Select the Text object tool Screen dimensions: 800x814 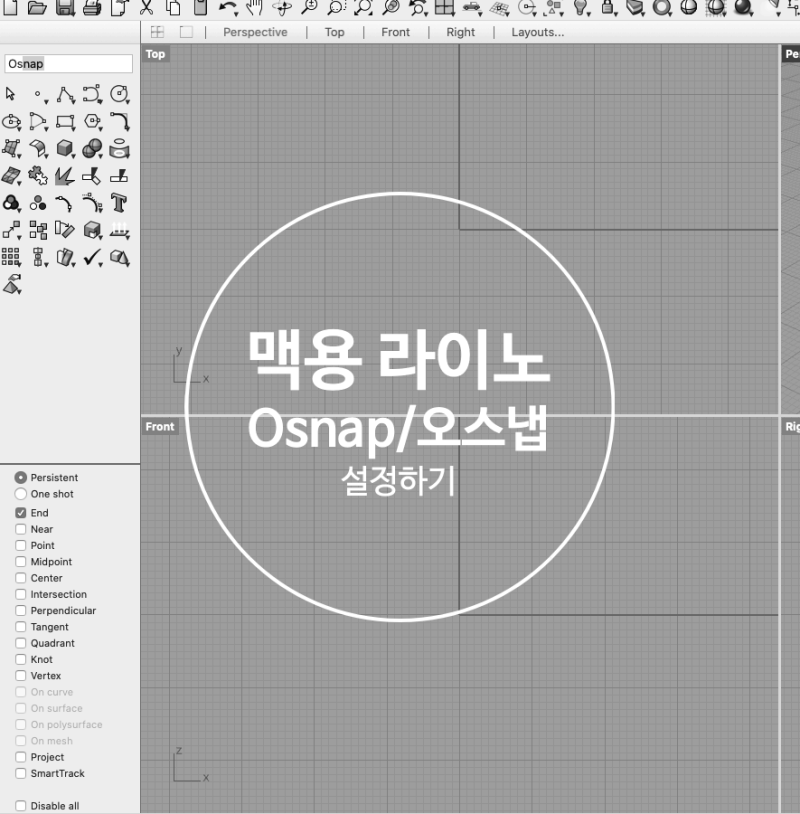[119, 202]
